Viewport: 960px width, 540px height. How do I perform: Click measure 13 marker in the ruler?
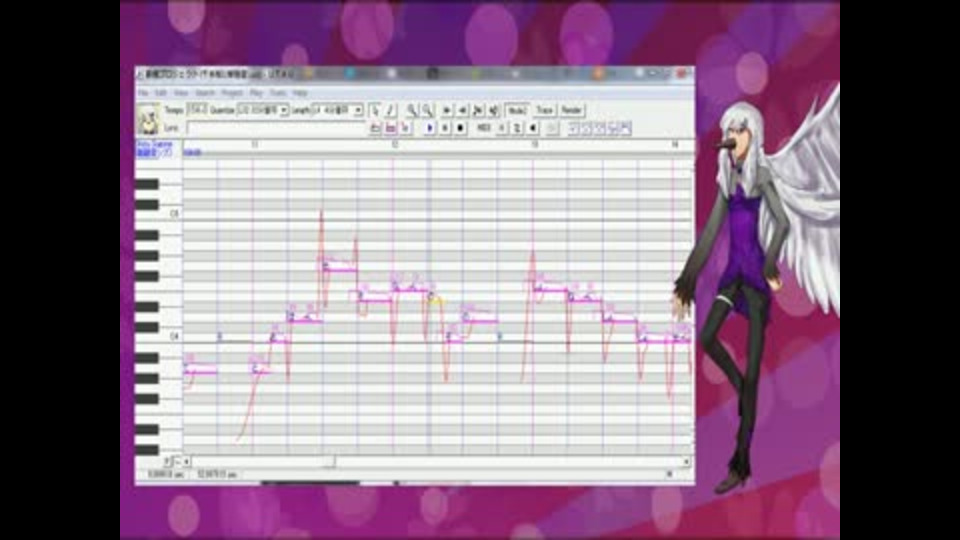click(534, 144)
